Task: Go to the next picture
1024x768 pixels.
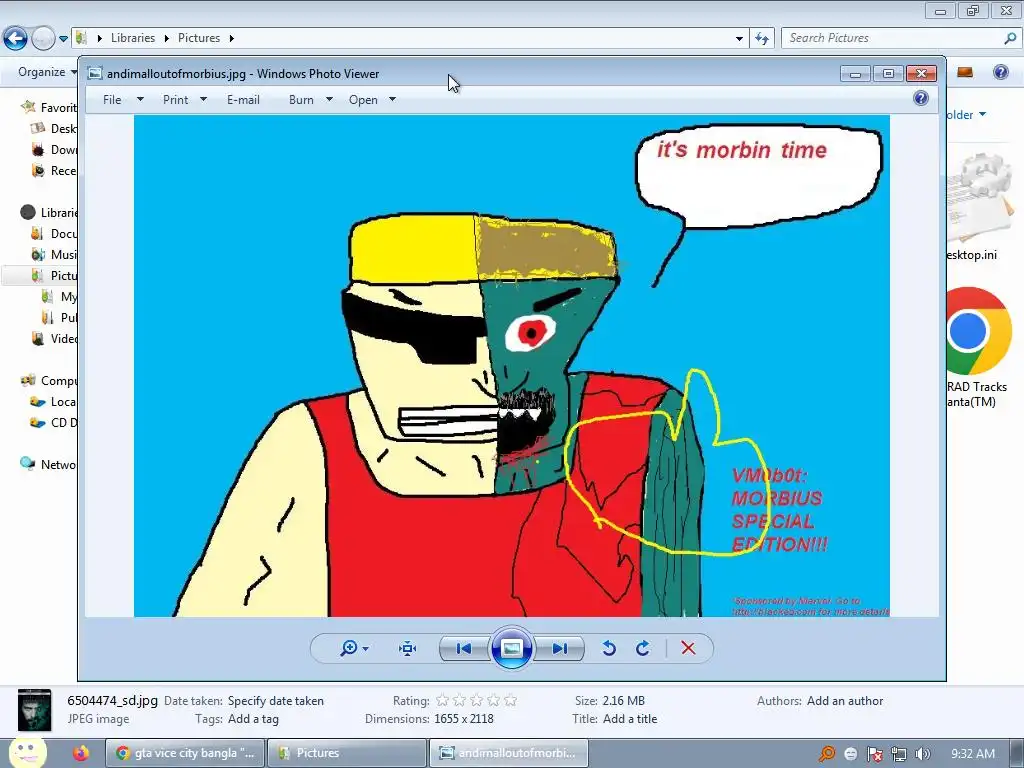Action: coord(559,648)
